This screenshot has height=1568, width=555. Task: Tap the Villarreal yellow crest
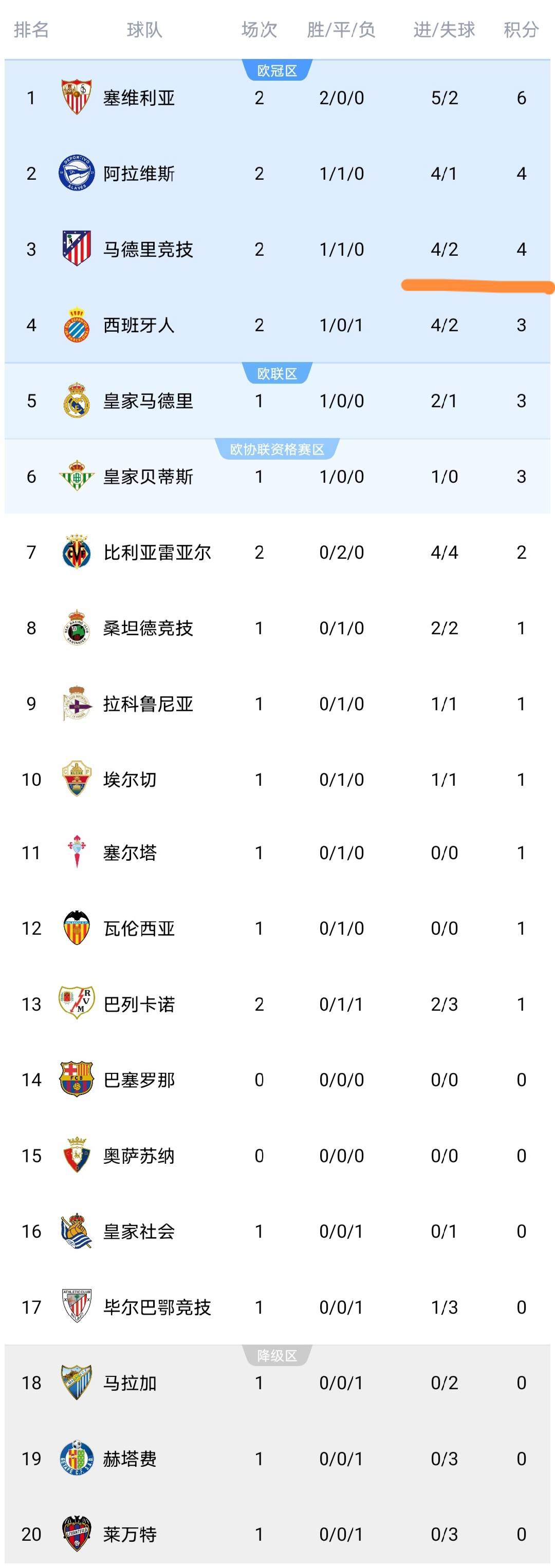coord(77,552)
